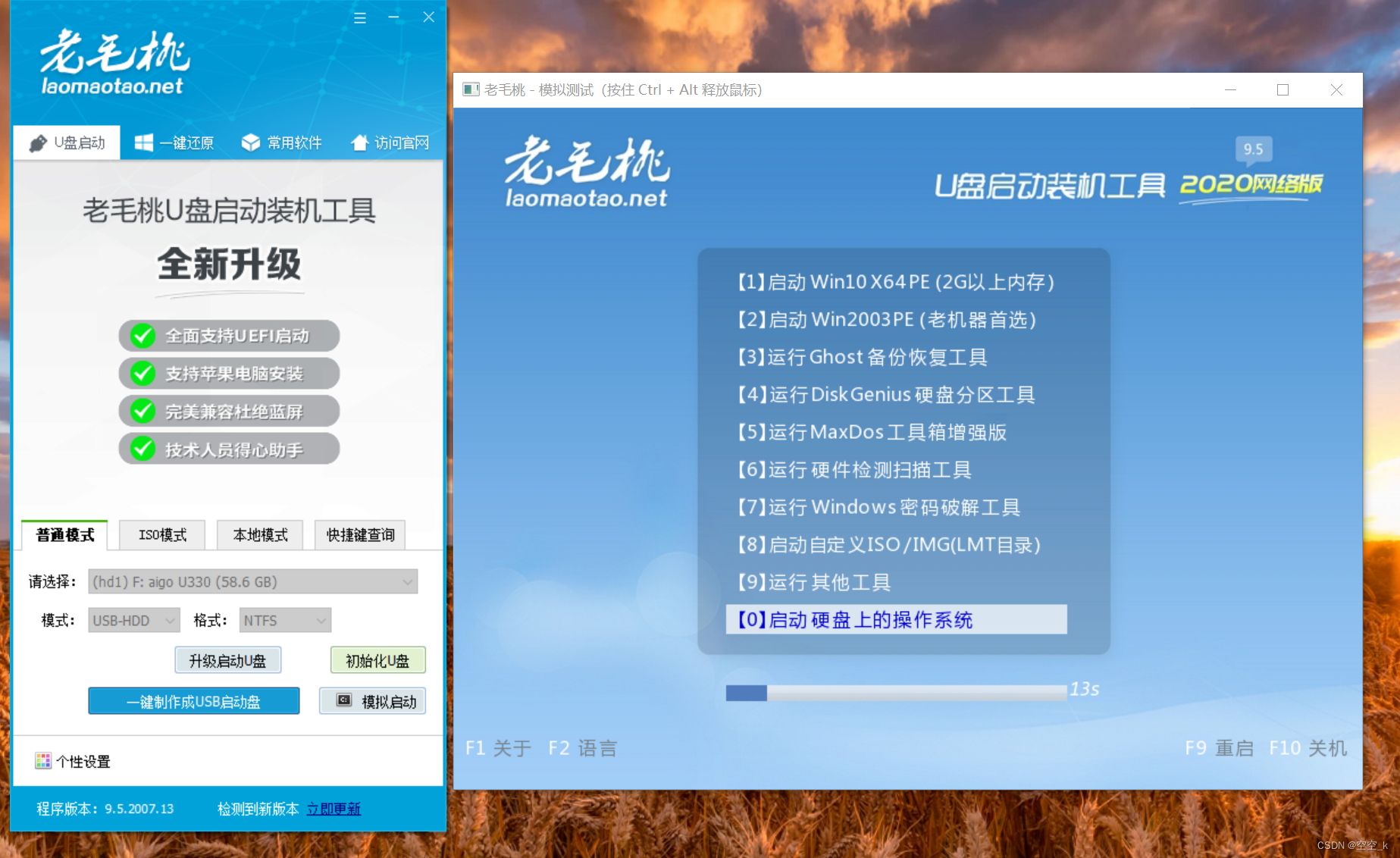1400x858 pixels.
Task: Click F9 重启 in simulator footer
Action: coord(1219,748)
